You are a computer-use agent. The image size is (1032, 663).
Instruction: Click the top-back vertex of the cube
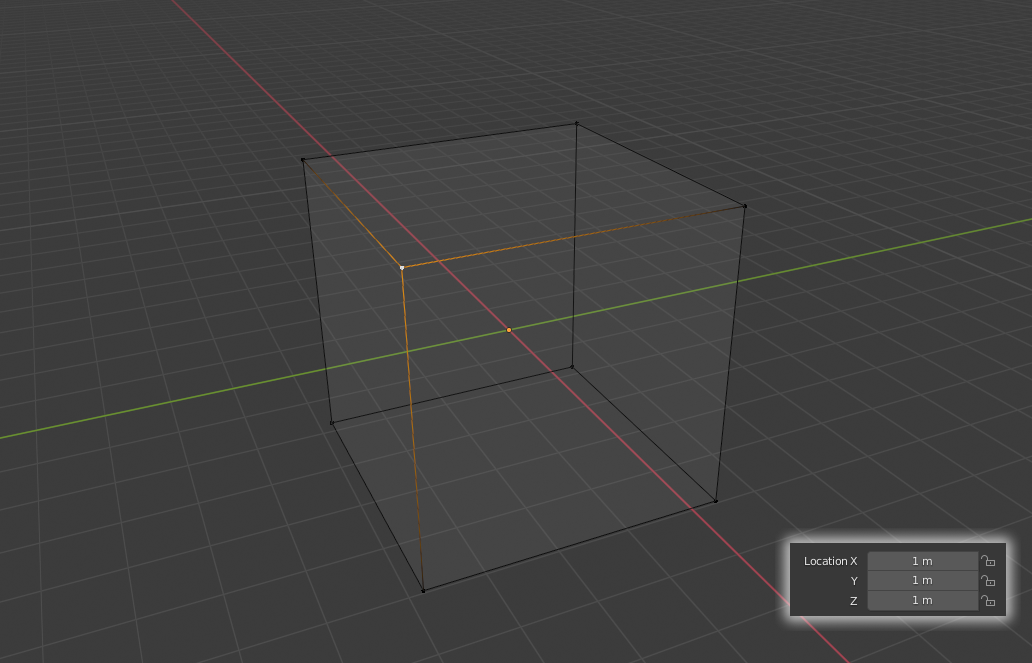click(576, 124)
